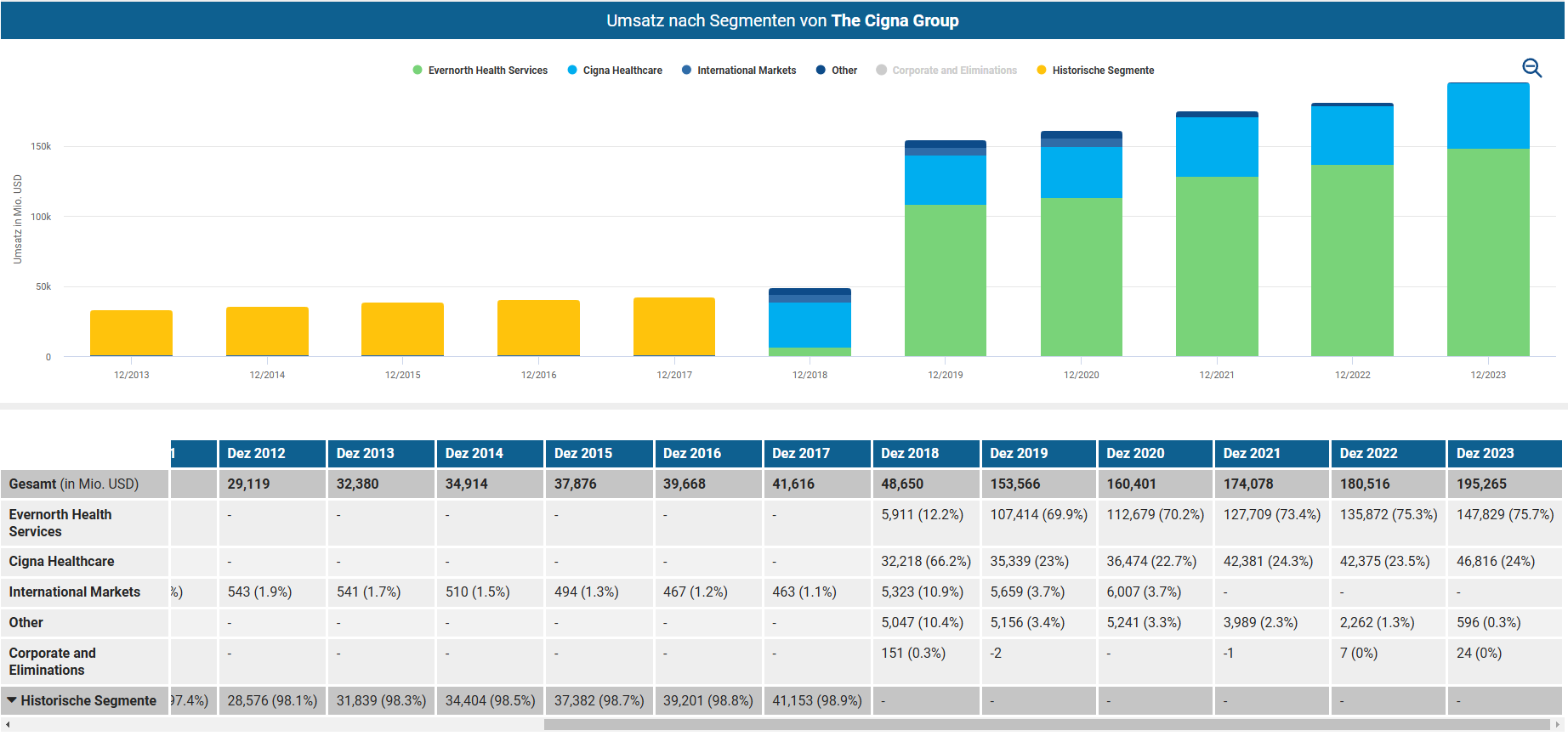Image resolution: width=1568 pixels, height=736 pixels.
Task: Click the Historische Segmente cell 28,576 (98.1%)
Action: pyautogui.click(x=272, y=701)
